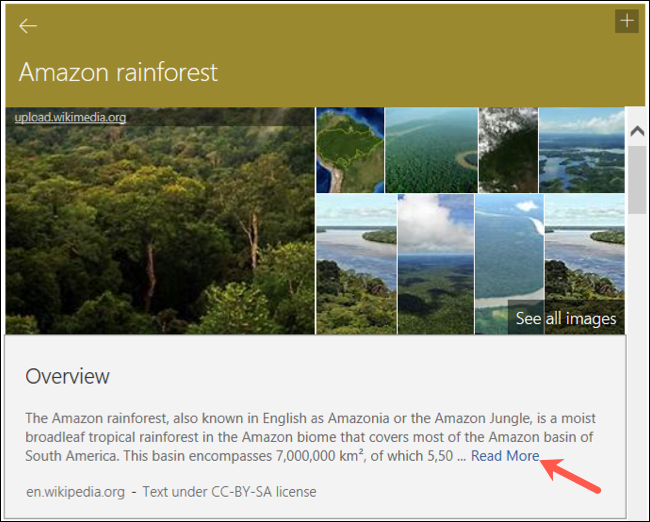Click the scrollbar up arrow

pos(636,131)
